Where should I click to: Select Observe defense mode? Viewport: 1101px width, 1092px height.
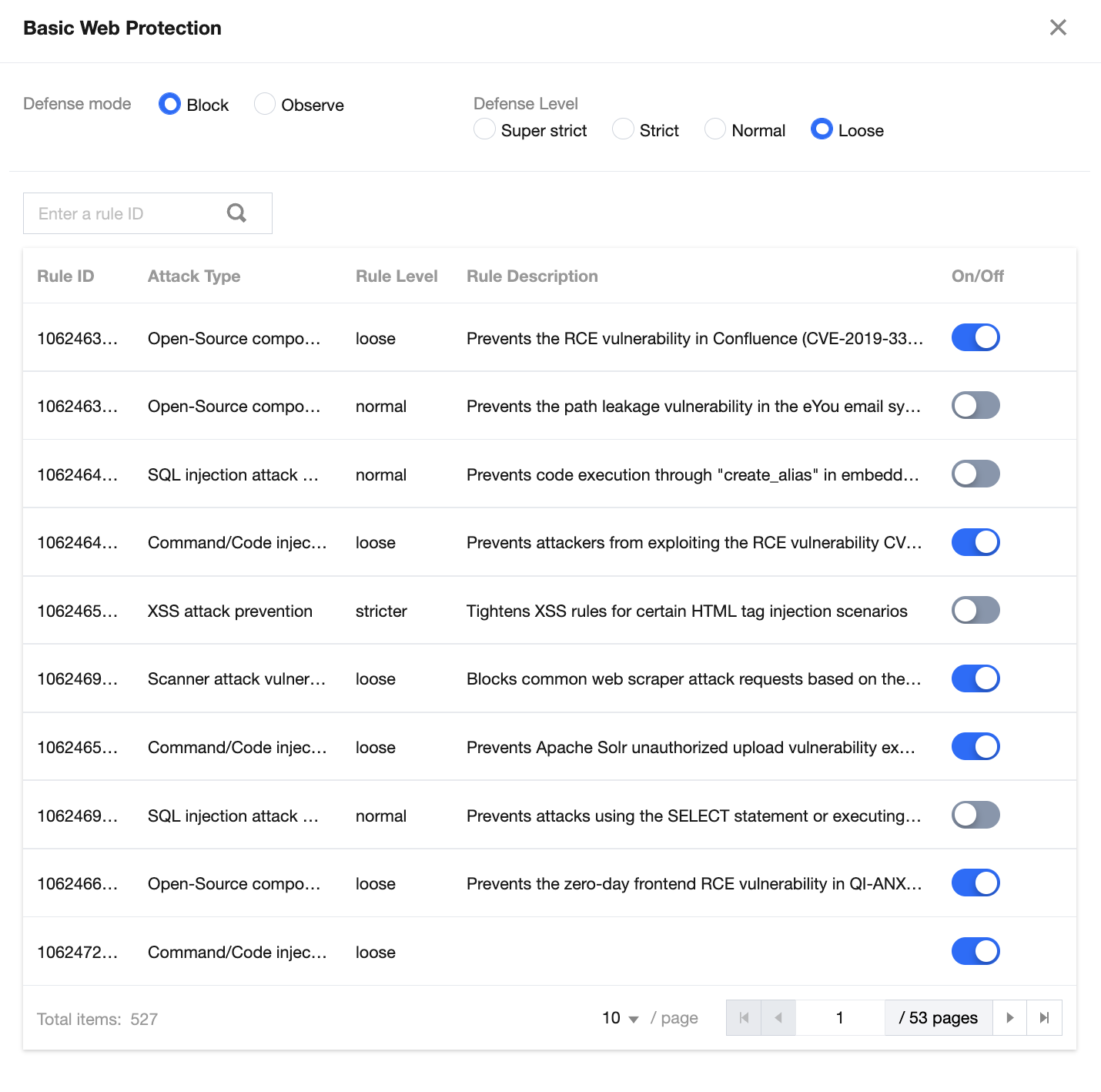(265, 104)
